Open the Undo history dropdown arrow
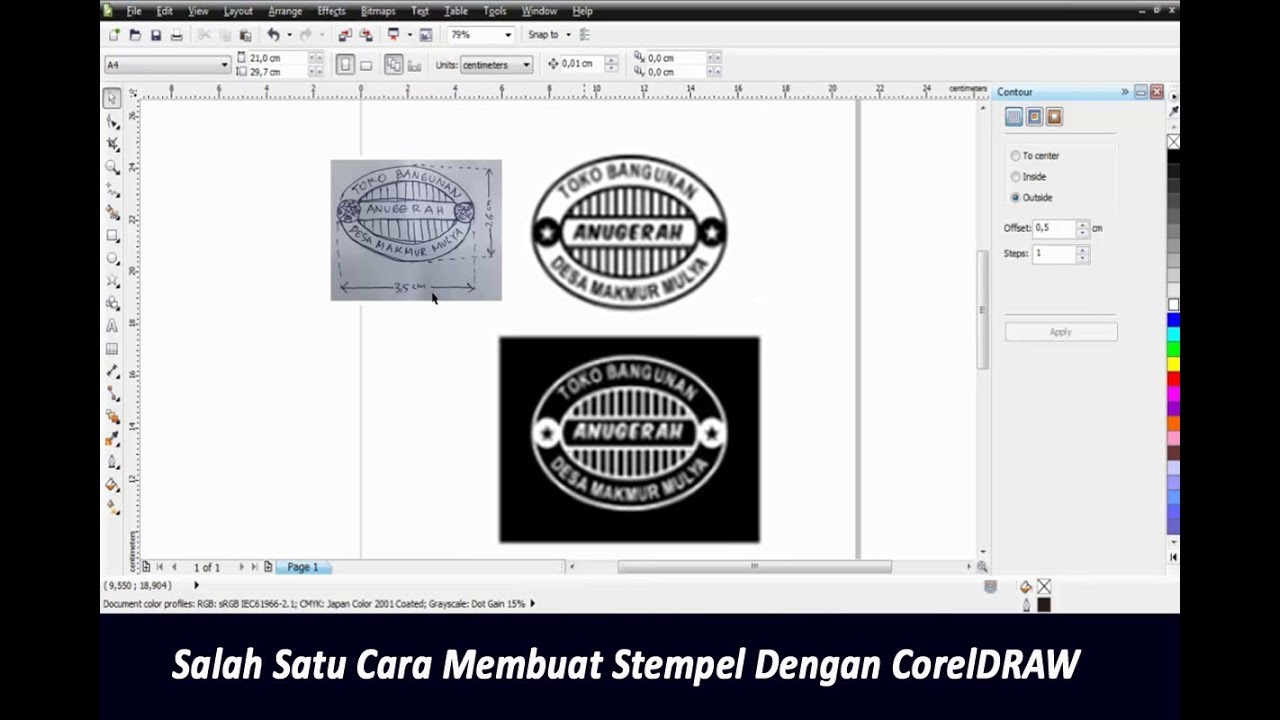Viewport: 1280px width, 720px height. (289, 35)
